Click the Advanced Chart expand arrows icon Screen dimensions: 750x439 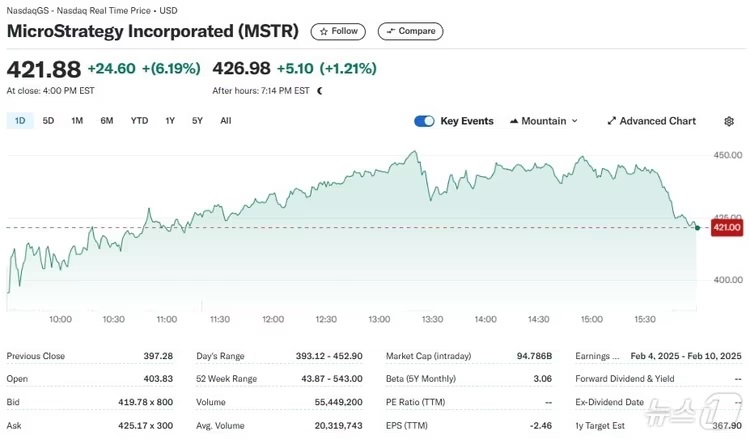click(612, 121)
